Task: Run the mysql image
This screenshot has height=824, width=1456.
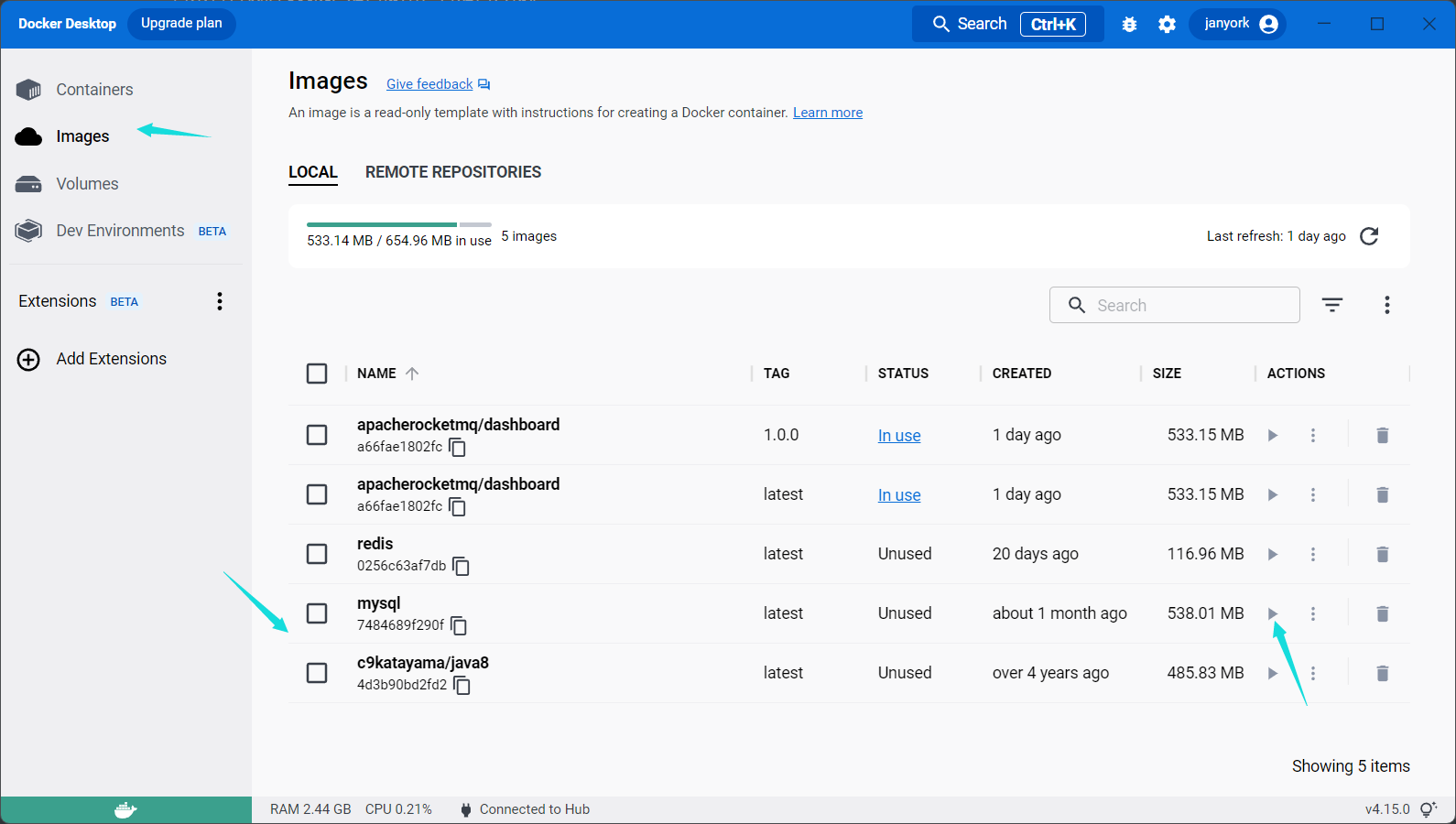Action: point(1273,614)
